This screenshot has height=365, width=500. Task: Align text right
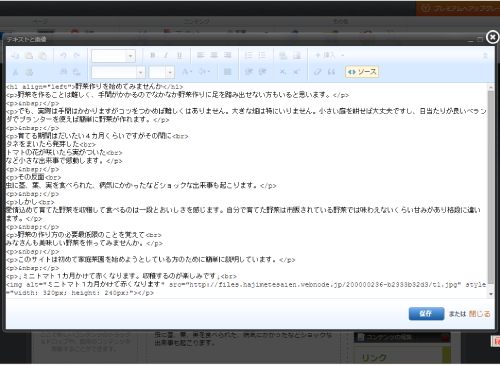click(228, 55)
